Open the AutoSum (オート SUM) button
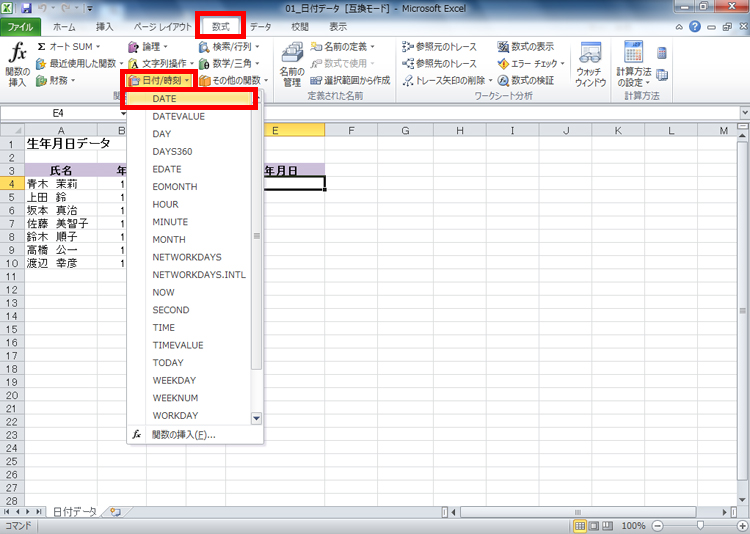Screen dimensions: 750x534 [x=69, y=46]
